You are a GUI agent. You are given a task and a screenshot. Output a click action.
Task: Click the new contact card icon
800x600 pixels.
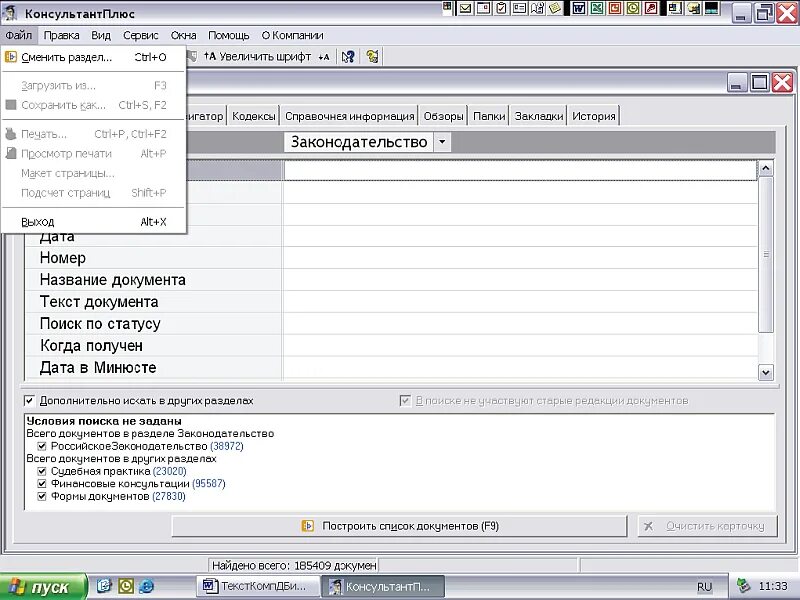(519, 8)
